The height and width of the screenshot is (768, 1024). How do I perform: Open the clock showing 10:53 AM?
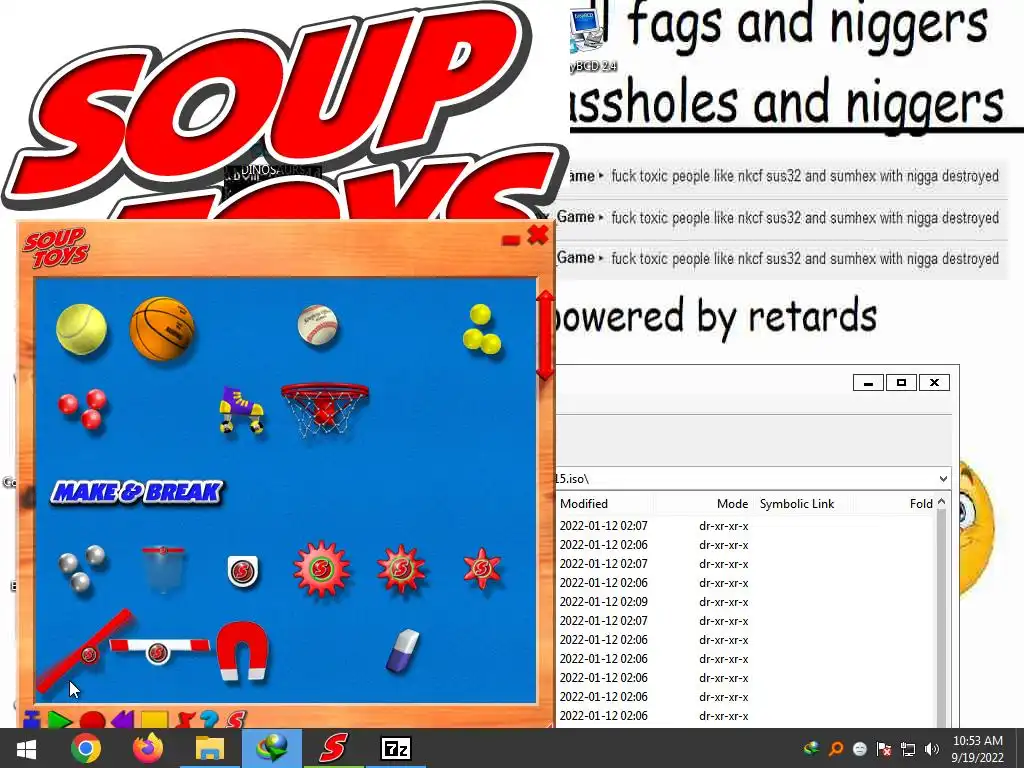pos(978,749)
